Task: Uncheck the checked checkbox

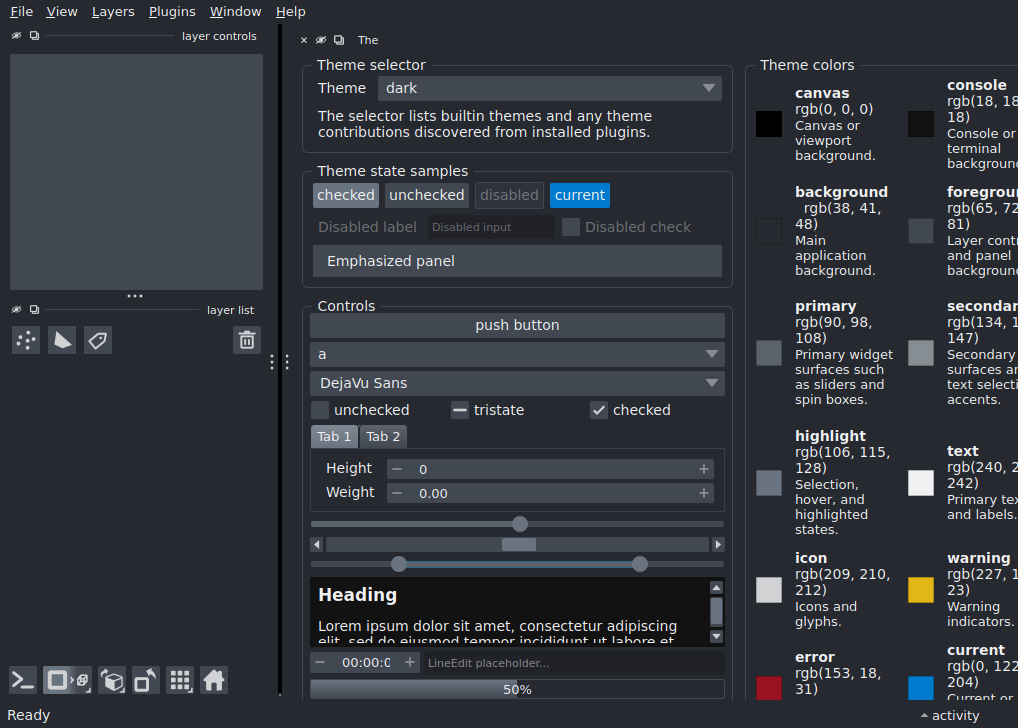Action: 599,410
